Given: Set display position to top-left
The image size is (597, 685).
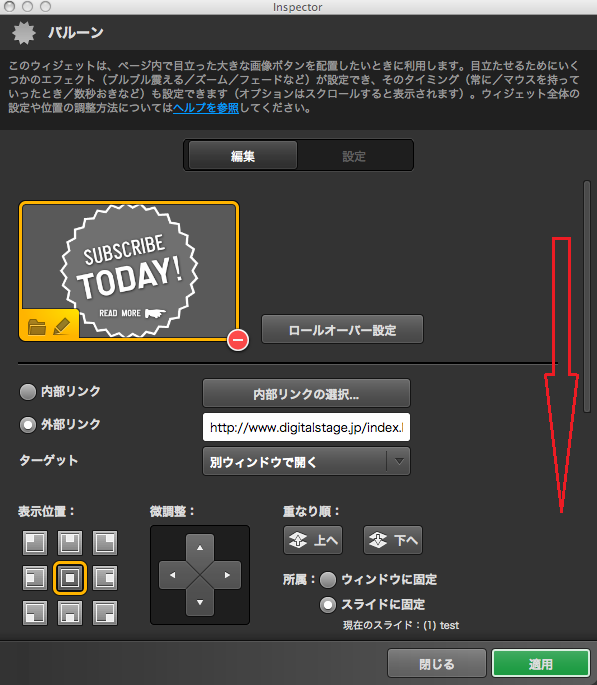Looking at the screenshot, I should click(x=35, y=543).
